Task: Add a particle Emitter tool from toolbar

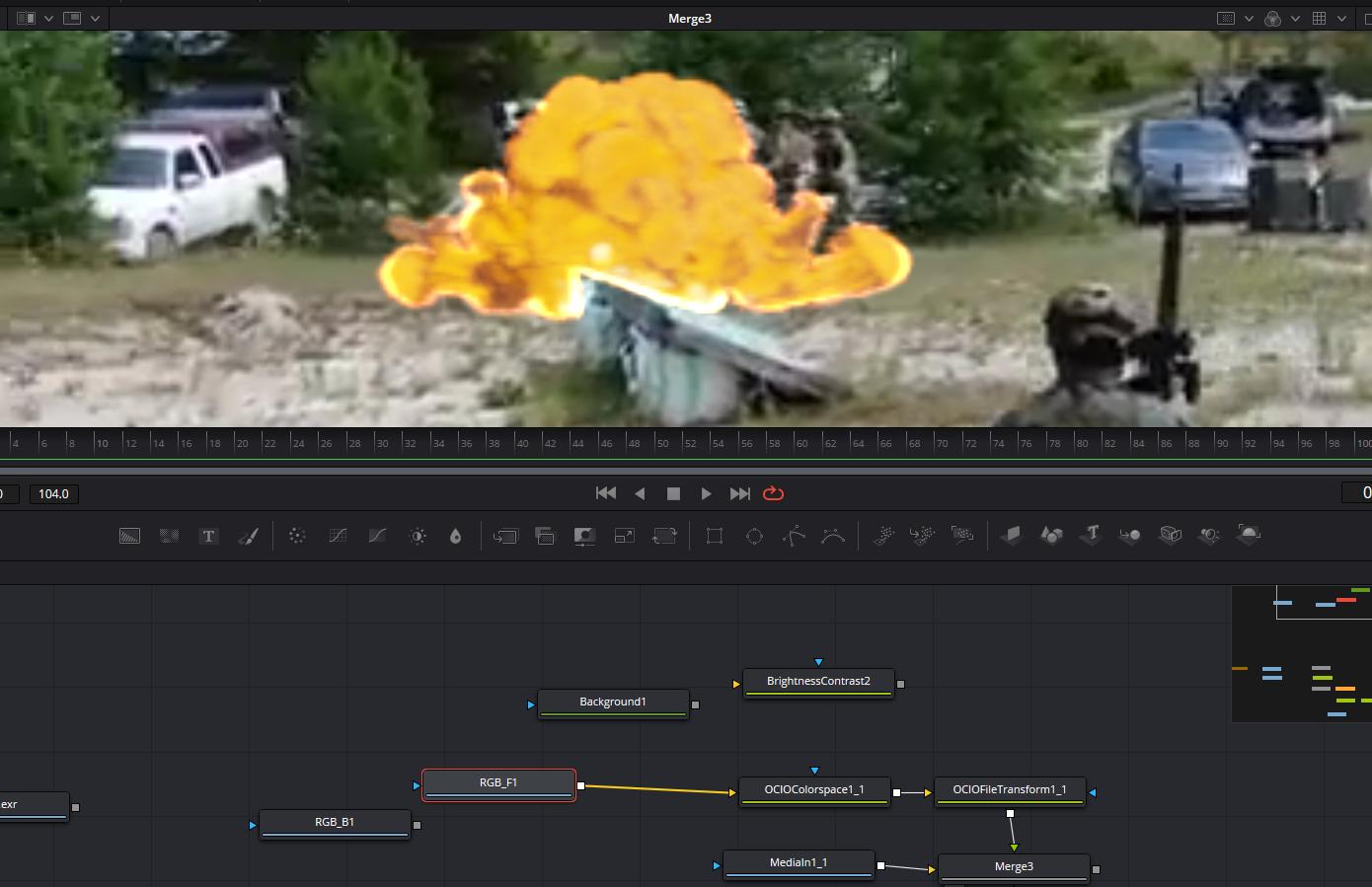Action: tap(883, 536)
